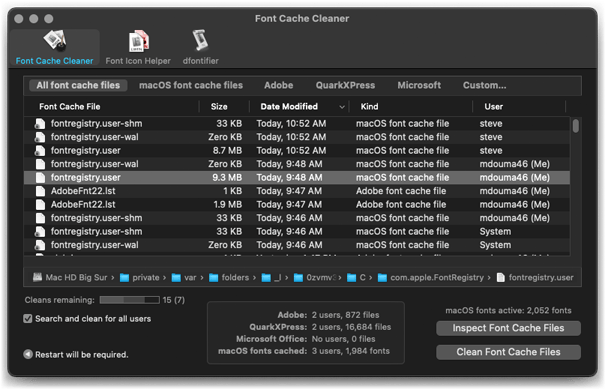Click 'macOS fonts active: 2,052 fonts' text
The height and width of the screenshot is (389, 605).
point(508,310)
